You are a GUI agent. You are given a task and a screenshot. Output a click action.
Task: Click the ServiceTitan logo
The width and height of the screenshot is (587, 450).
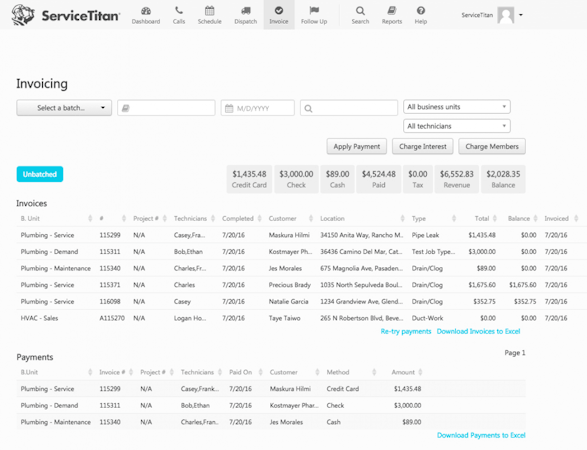(66, 15)
